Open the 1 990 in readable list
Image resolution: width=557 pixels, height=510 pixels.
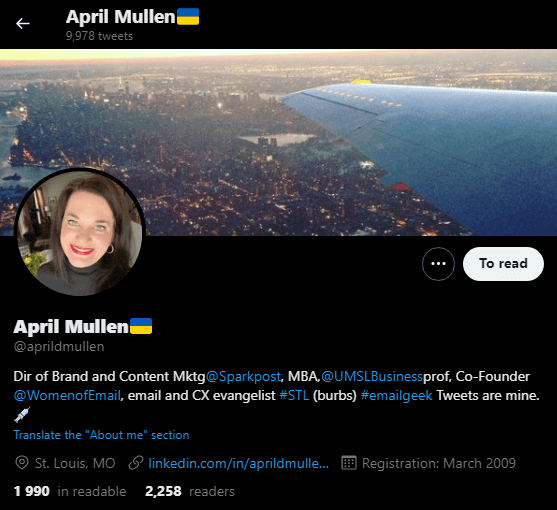70,492
